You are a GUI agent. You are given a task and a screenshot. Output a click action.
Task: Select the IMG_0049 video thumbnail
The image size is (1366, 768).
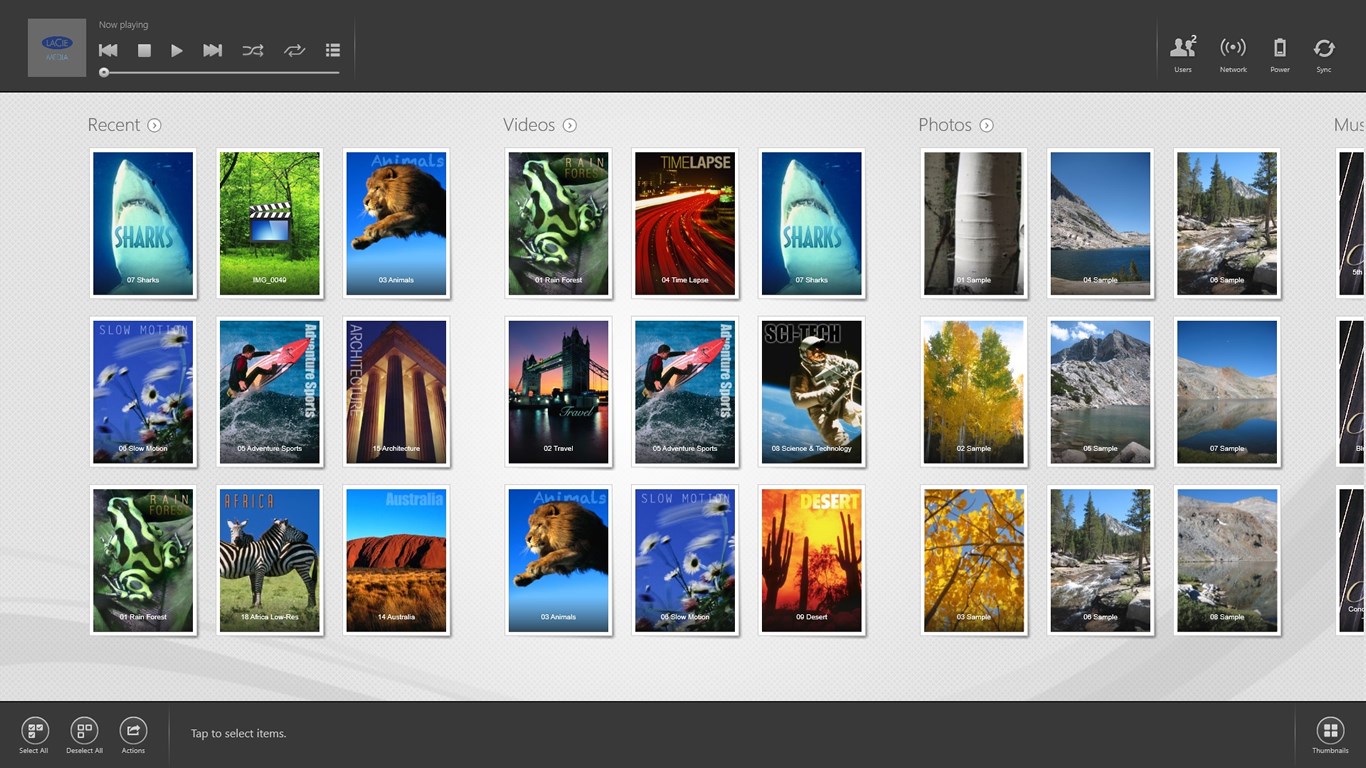click(x=270, y=223)
